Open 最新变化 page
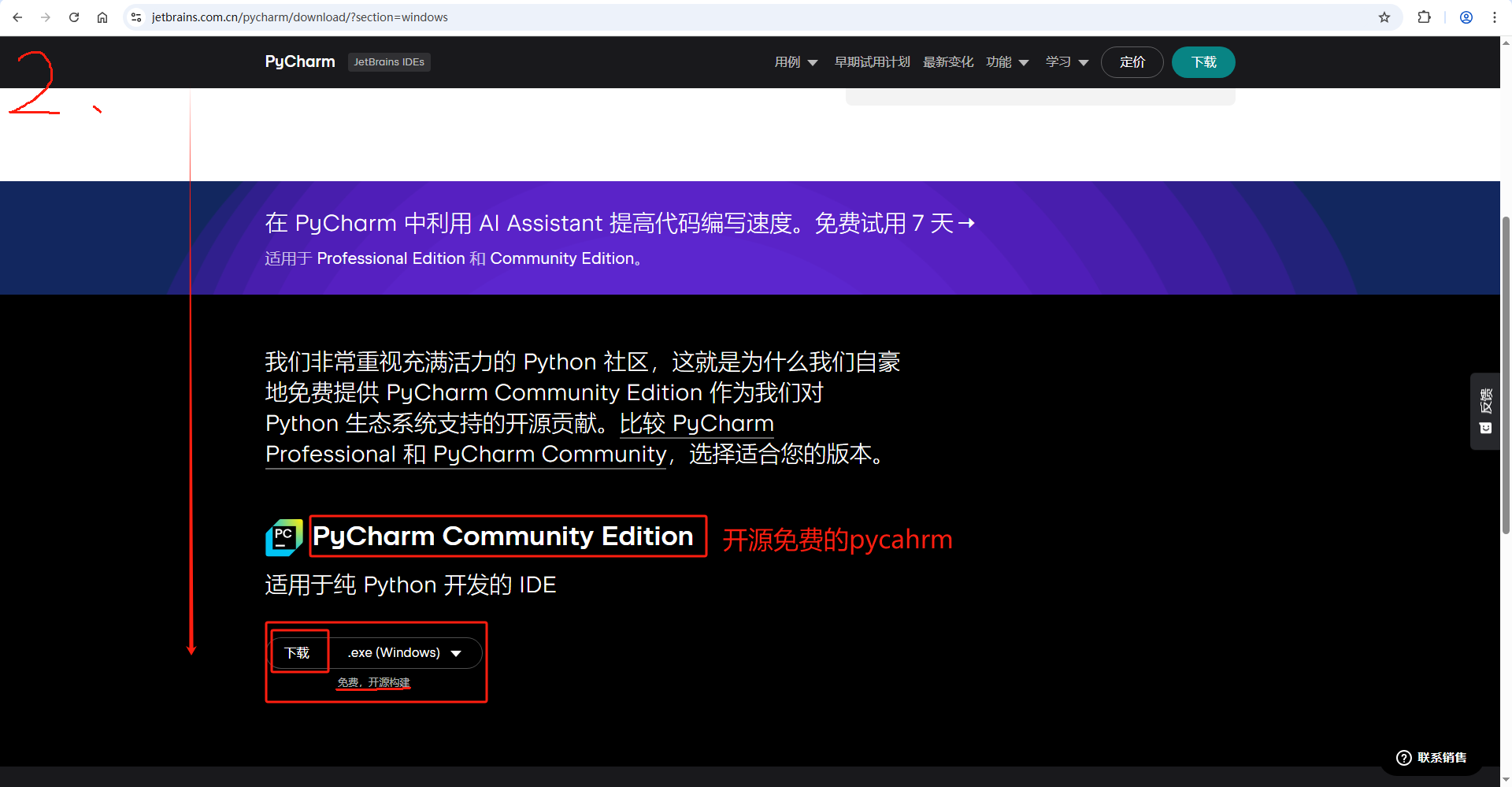 click(948, 62)
